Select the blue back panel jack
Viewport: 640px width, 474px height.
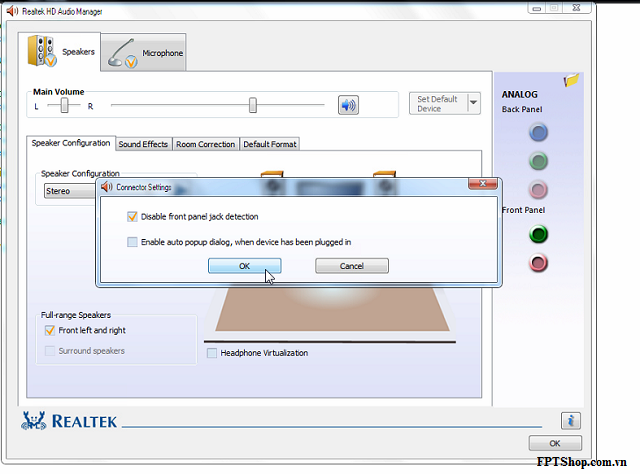click(x=538, y=132)
